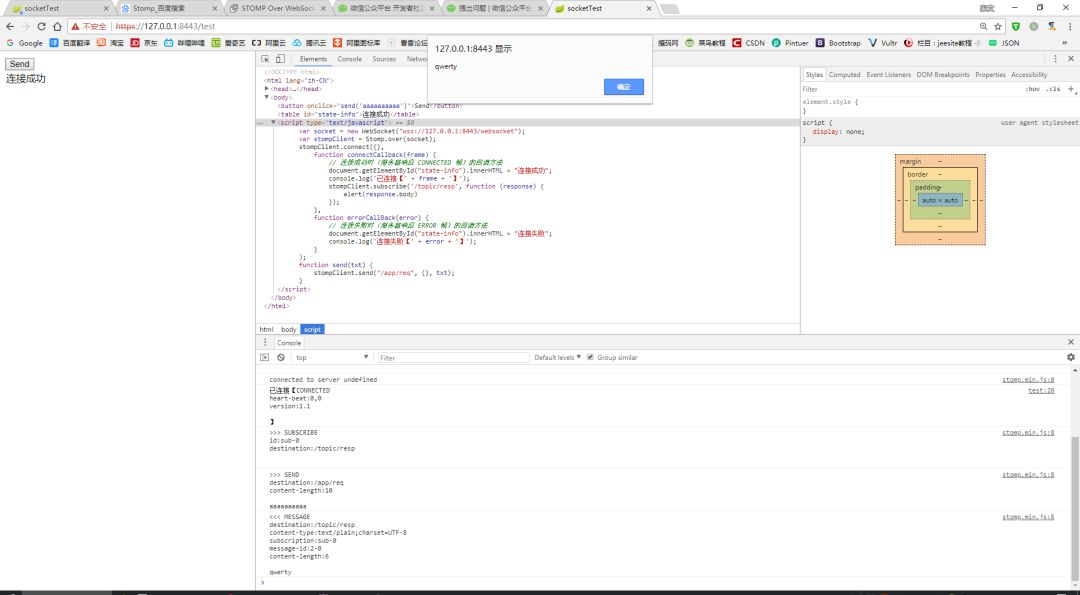Screen dimensions: 1080x595
Task: Go to the browser home page
Action: point(57,26)
